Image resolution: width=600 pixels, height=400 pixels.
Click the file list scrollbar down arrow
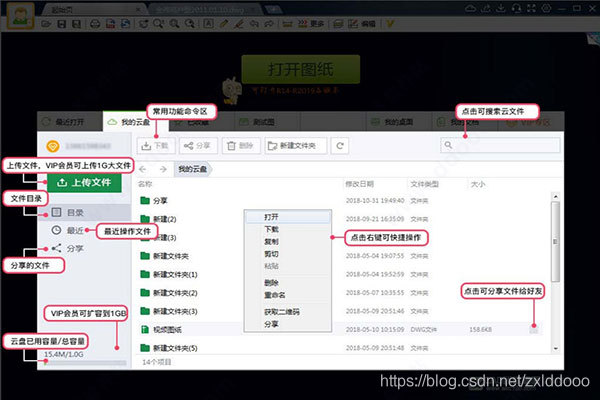pos(556,349)
